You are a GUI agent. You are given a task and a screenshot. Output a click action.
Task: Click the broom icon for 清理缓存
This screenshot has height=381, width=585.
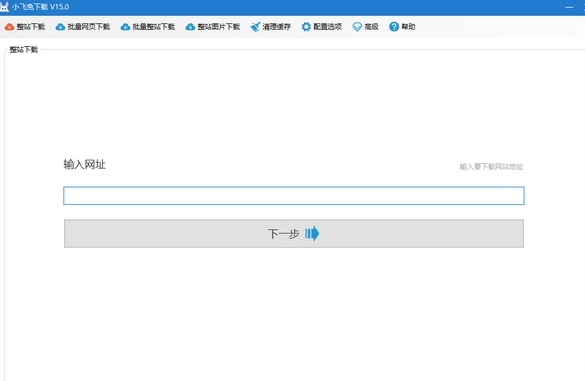point(255,27)
